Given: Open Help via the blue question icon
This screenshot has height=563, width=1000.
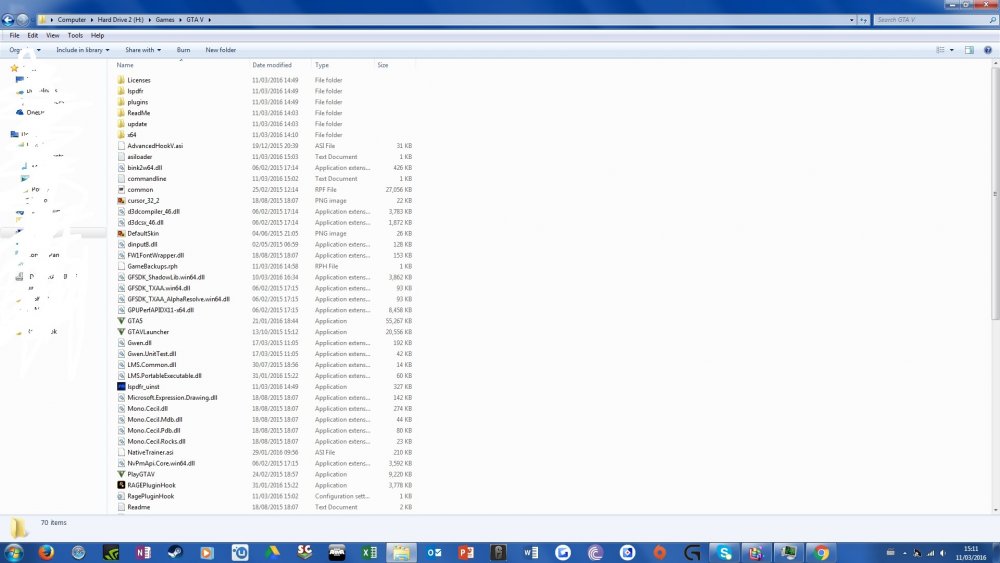Looking at the screenshot, I should tap(987, 50).
